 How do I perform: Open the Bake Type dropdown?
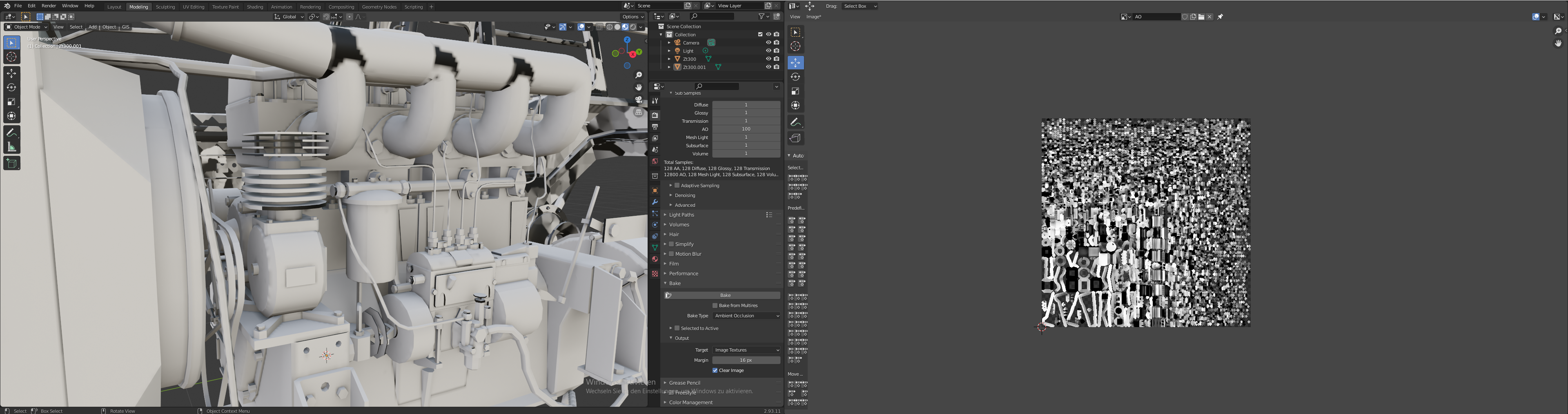pyautogui.click(x=746, y=316)
